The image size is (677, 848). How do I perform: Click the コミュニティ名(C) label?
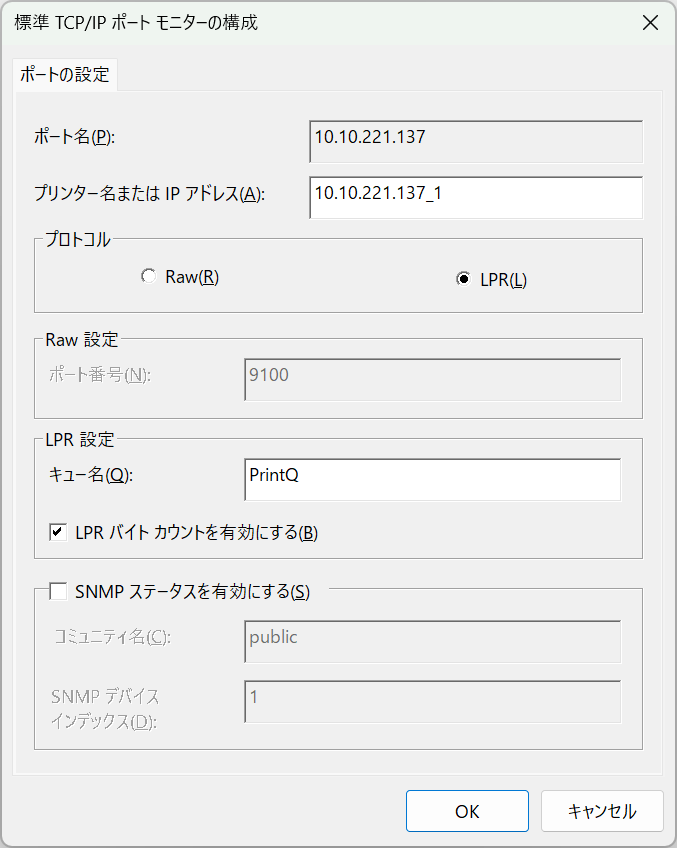[110, 638]
